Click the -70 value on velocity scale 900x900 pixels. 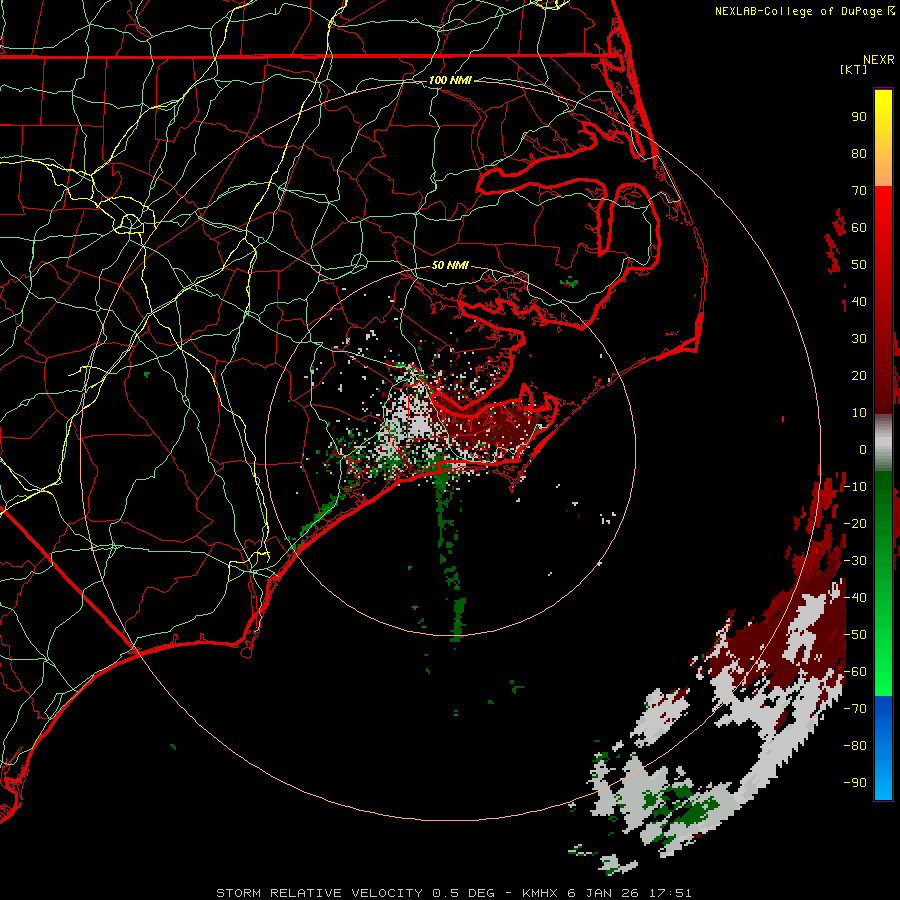click(855, 709)
